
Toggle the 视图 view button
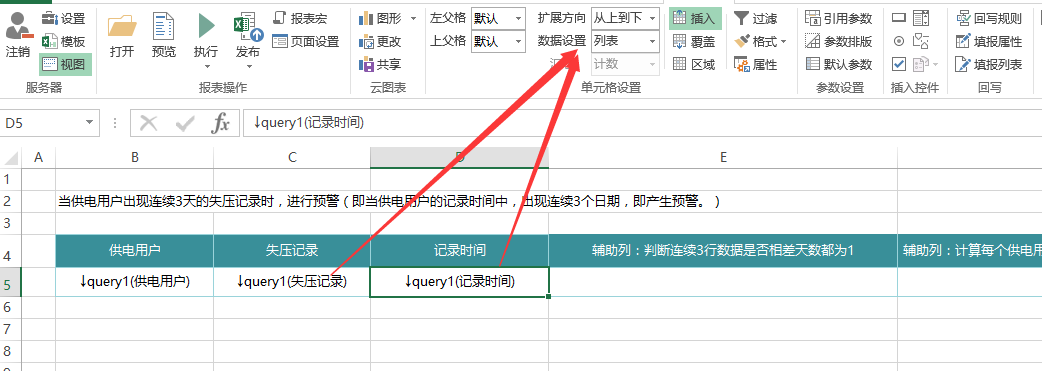pos(65,64)
